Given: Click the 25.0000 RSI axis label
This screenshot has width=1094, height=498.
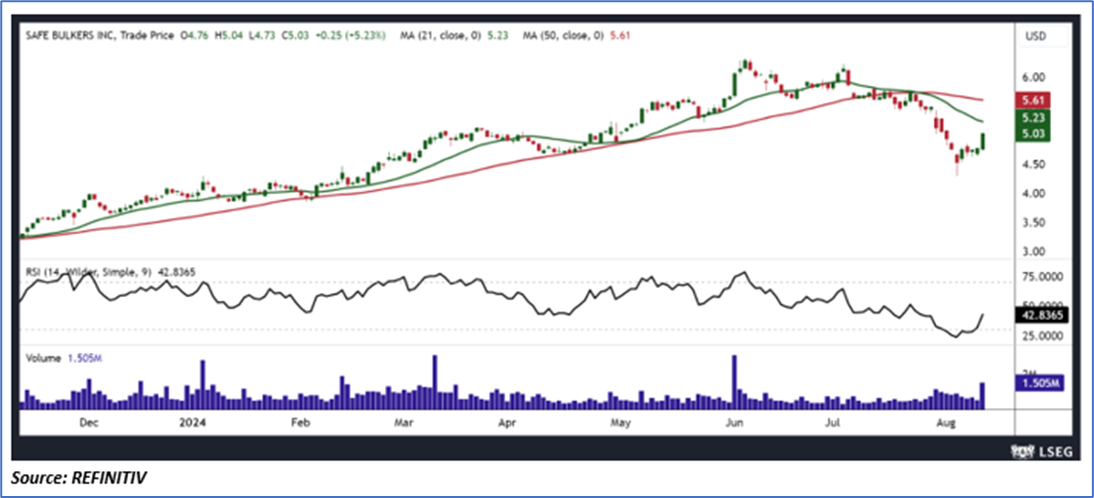Looking at the screenshot, I should pyautogui.click(x=1042, y=335).
